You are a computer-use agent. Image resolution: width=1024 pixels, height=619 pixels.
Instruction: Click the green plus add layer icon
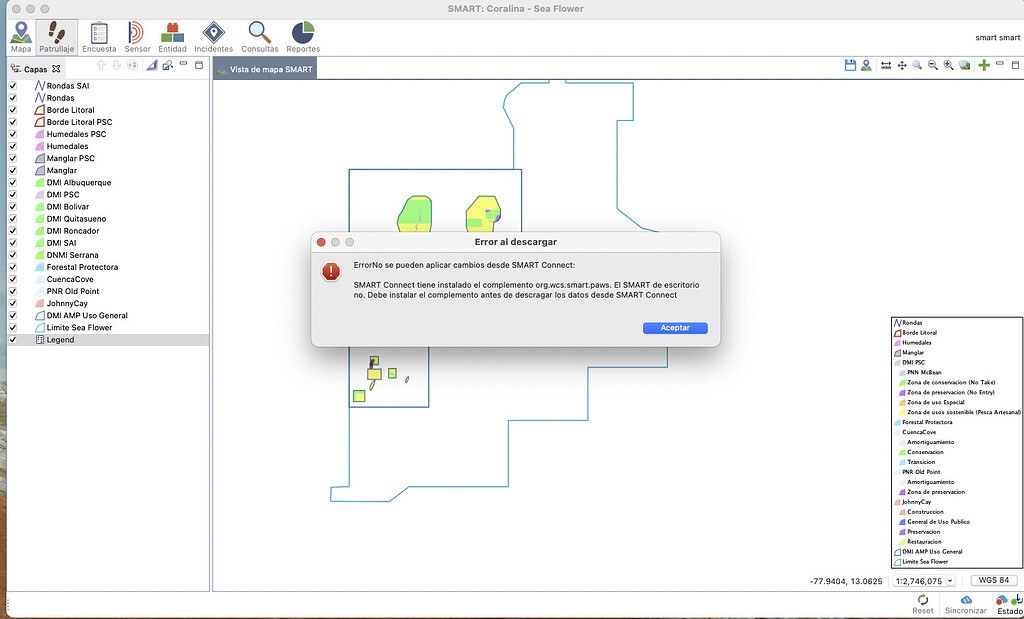[x=985, y=65]
